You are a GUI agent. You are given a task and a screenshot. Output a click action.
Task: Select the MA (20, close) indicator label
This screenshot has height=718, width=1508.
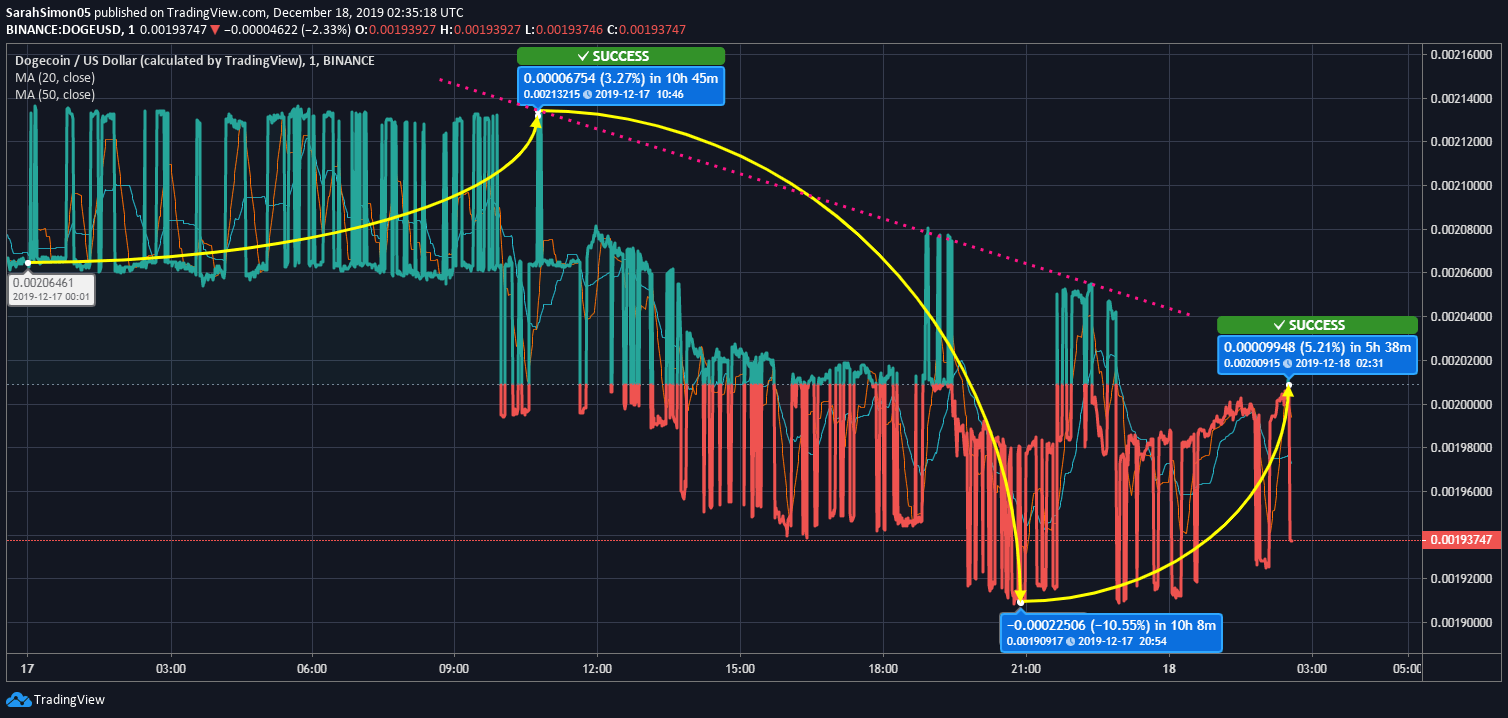tap(55, 78)
